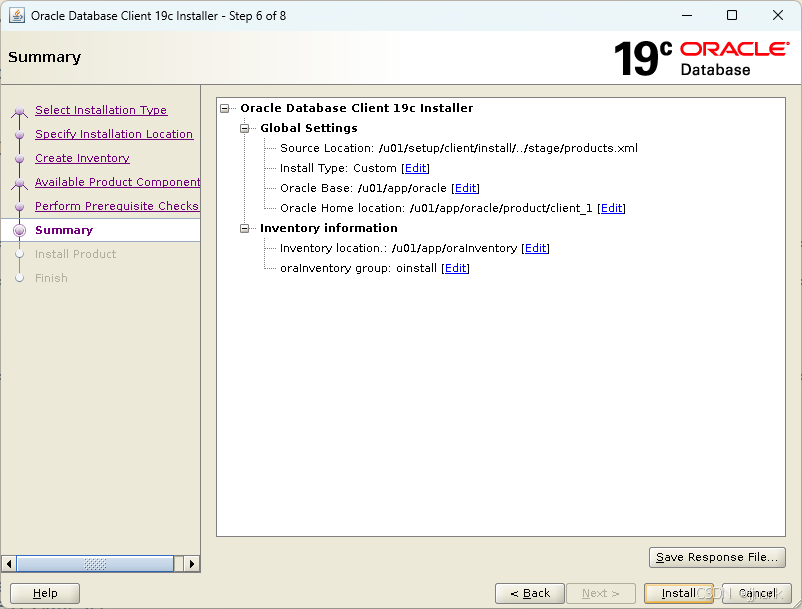Go to Create Inventory step

[x=82, y=158]
